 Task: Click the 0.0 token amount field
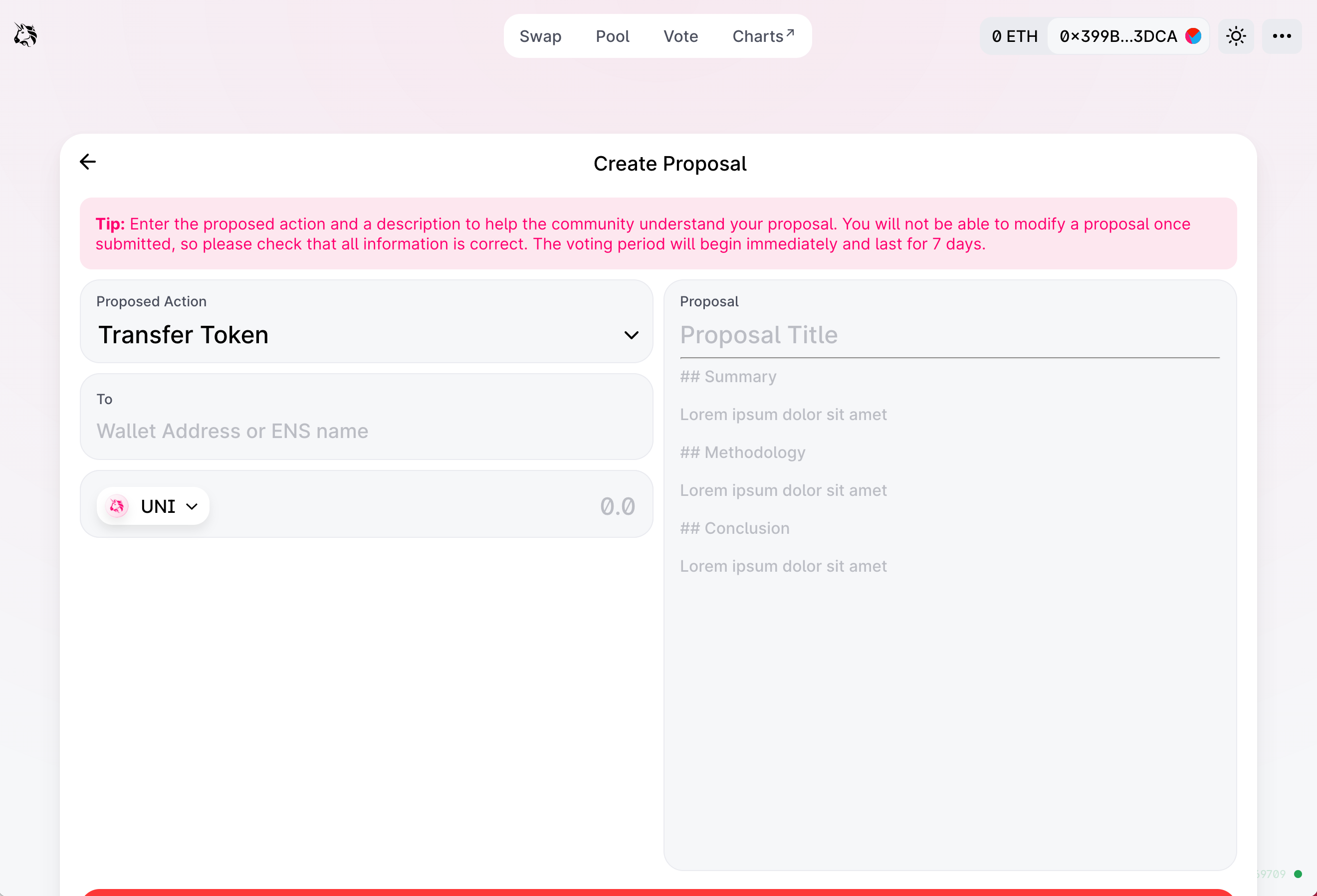tap(617, 505)
